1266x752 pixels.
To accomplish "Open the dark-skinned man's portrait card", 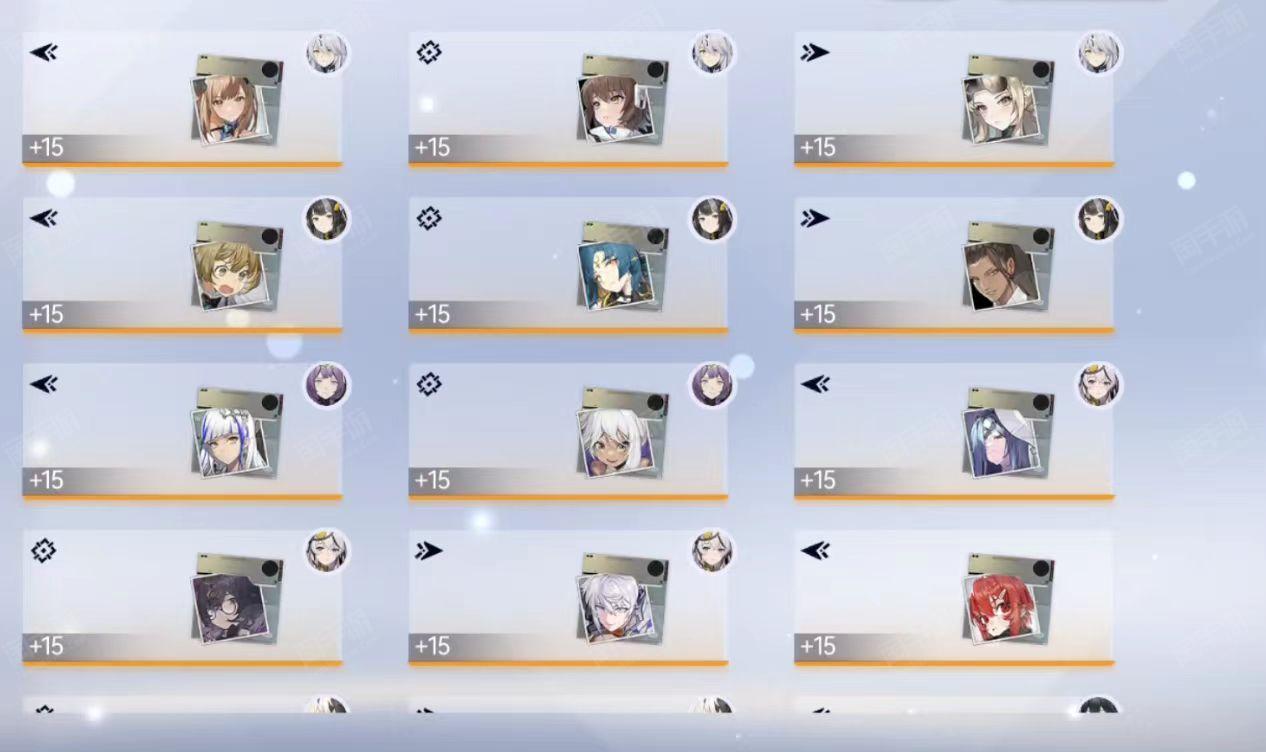I will pyautogui.click(x=1001, y=275).
